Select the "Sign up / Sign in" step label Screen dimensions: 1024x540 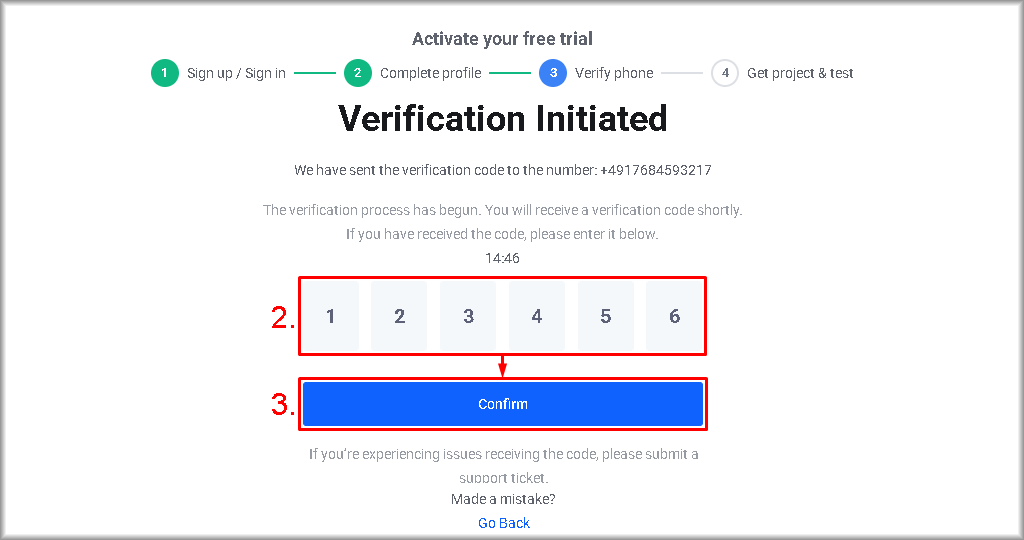point(236,73)
